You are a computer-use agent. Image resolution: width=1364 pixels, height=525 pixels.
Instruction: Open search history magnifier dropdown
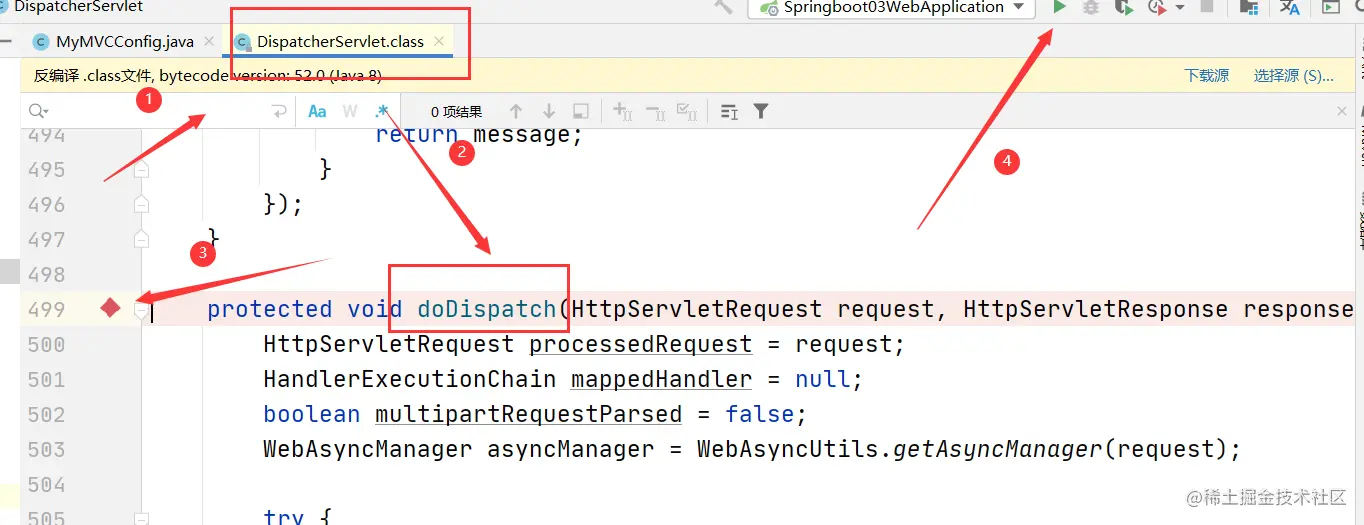coord(39,112)
